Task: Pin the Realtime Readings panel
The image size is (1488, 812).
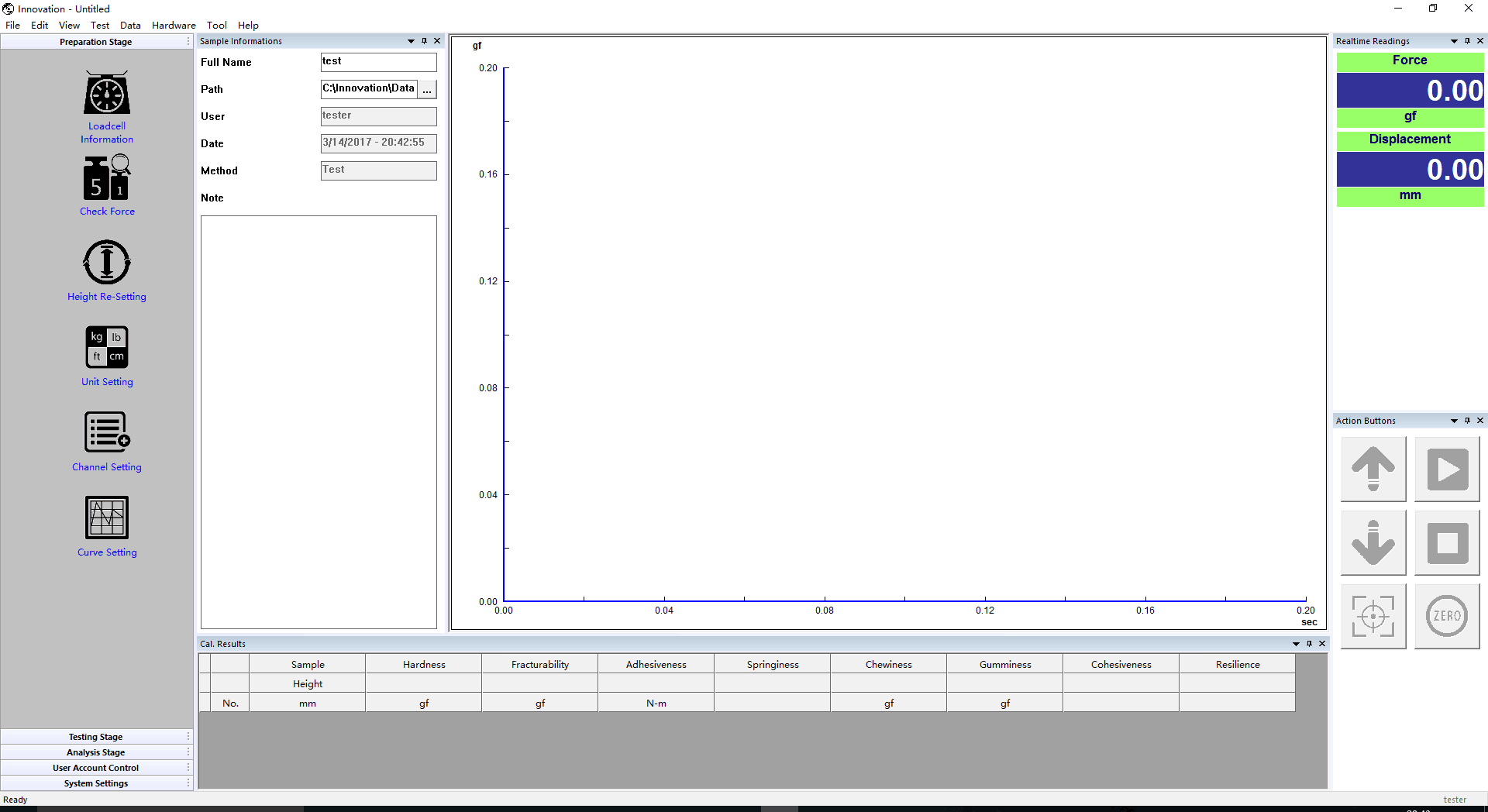Action: click(x=1467, y=41)
